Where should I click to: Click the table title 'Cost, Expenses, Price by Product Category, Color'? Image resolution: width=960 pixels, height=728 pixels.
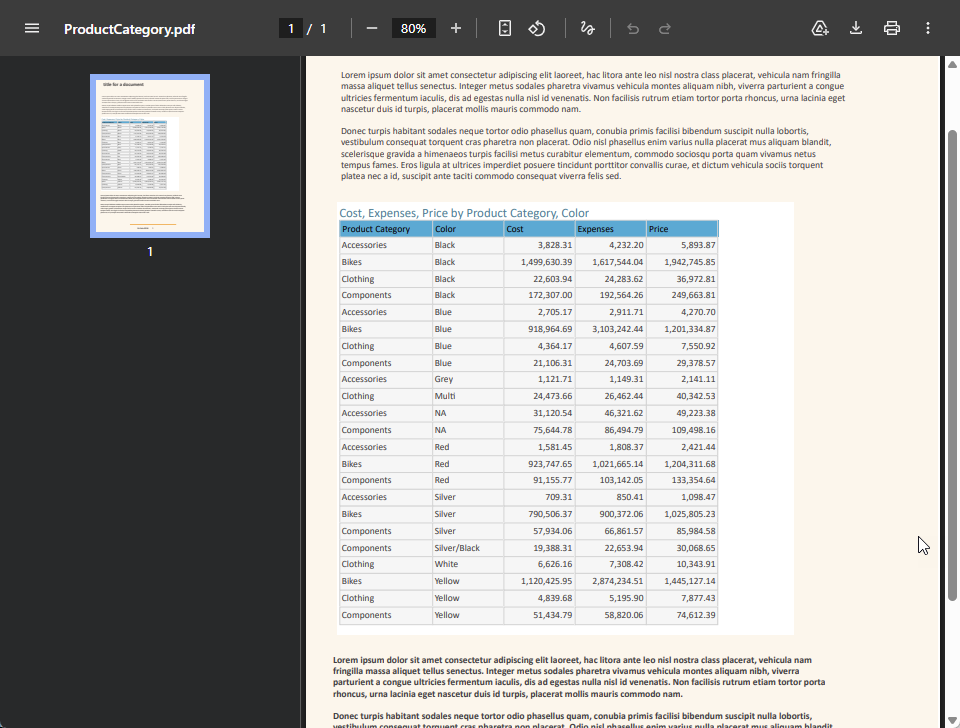464,213
